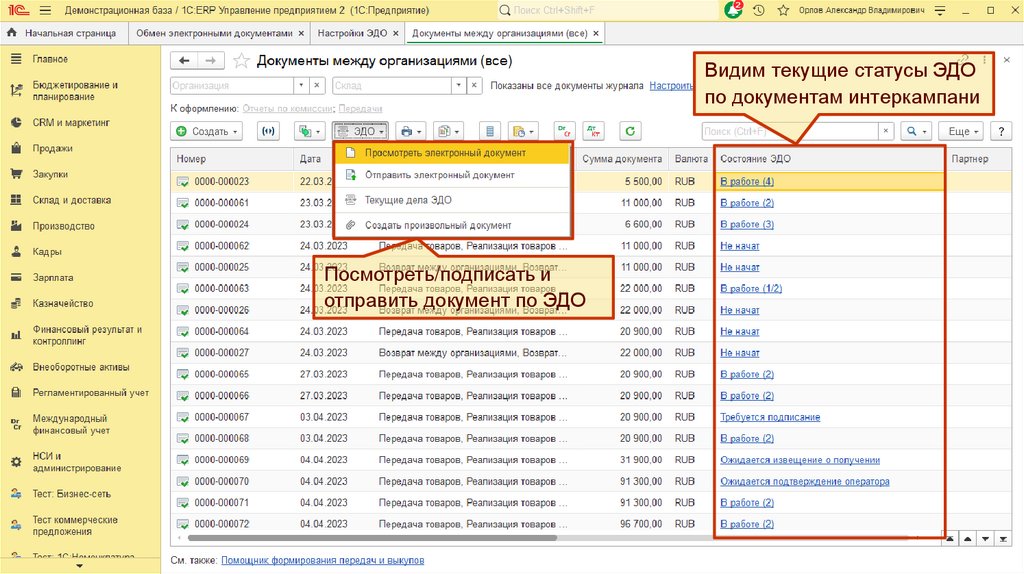This screenshot has height=574, width=1024.
Task: Open the print icon menu in the toolbar
Action: tap(410, 131)
